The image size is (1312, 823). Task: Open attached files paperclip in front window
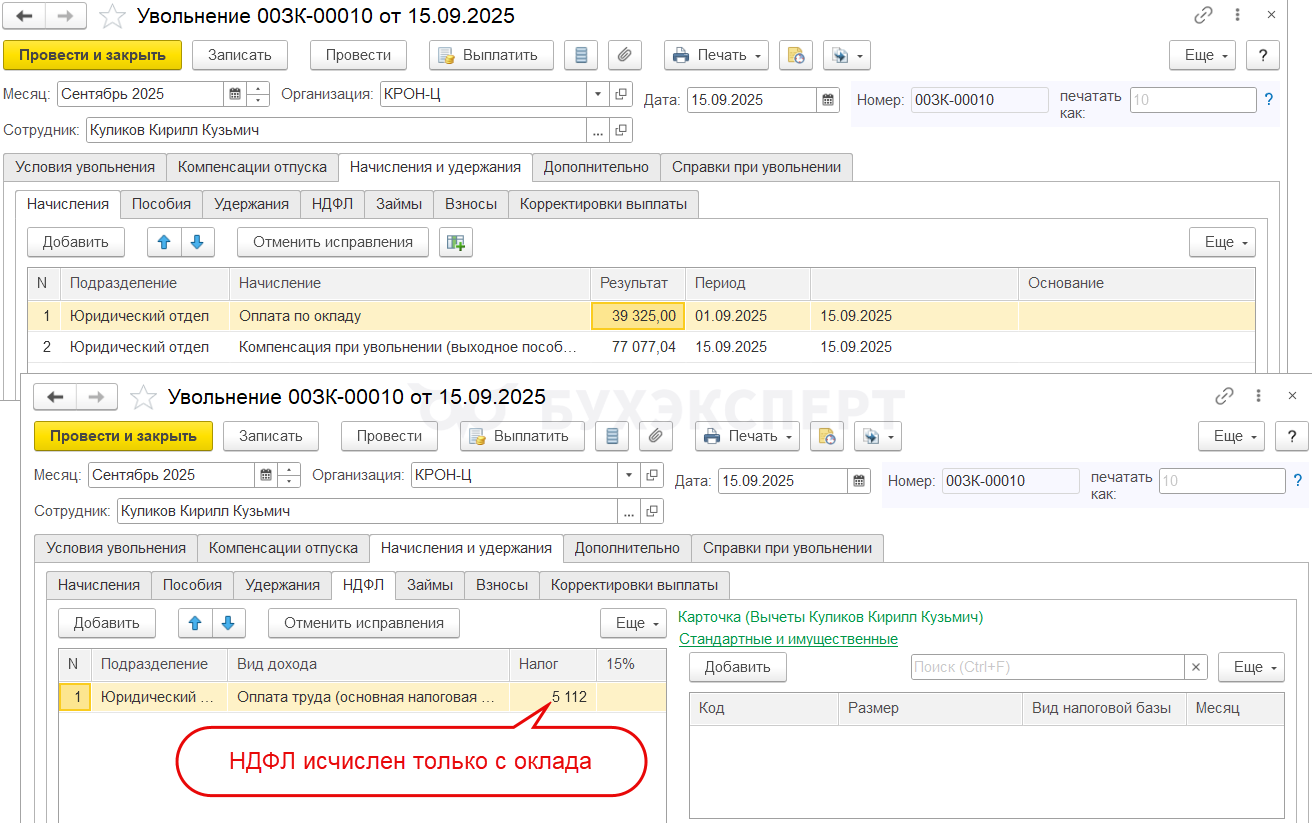click(x=655, y=436)
